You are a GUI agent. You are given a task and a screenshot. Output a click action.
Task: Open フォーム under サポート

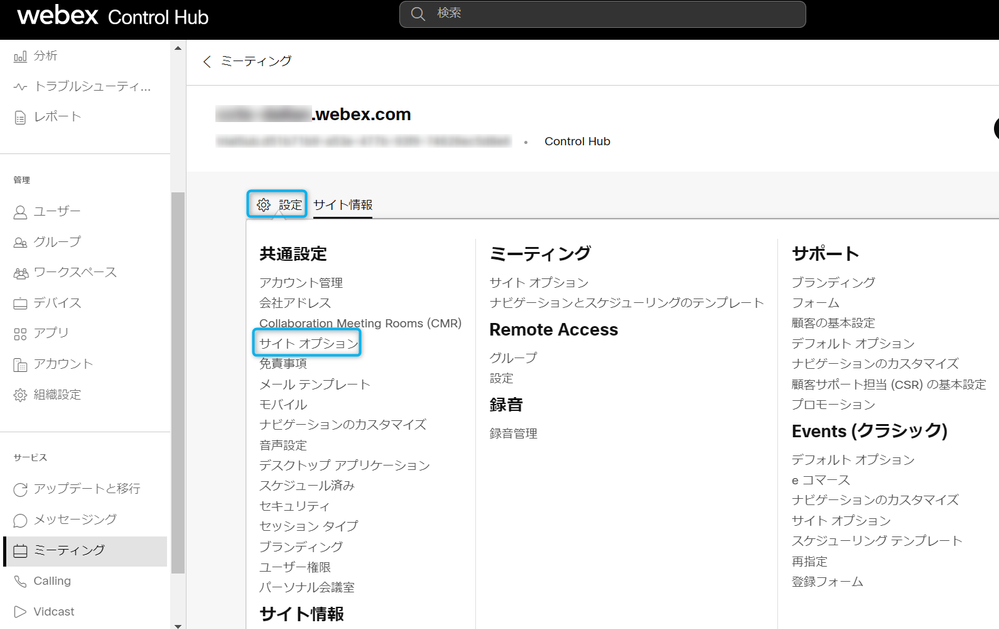(816, 303)
